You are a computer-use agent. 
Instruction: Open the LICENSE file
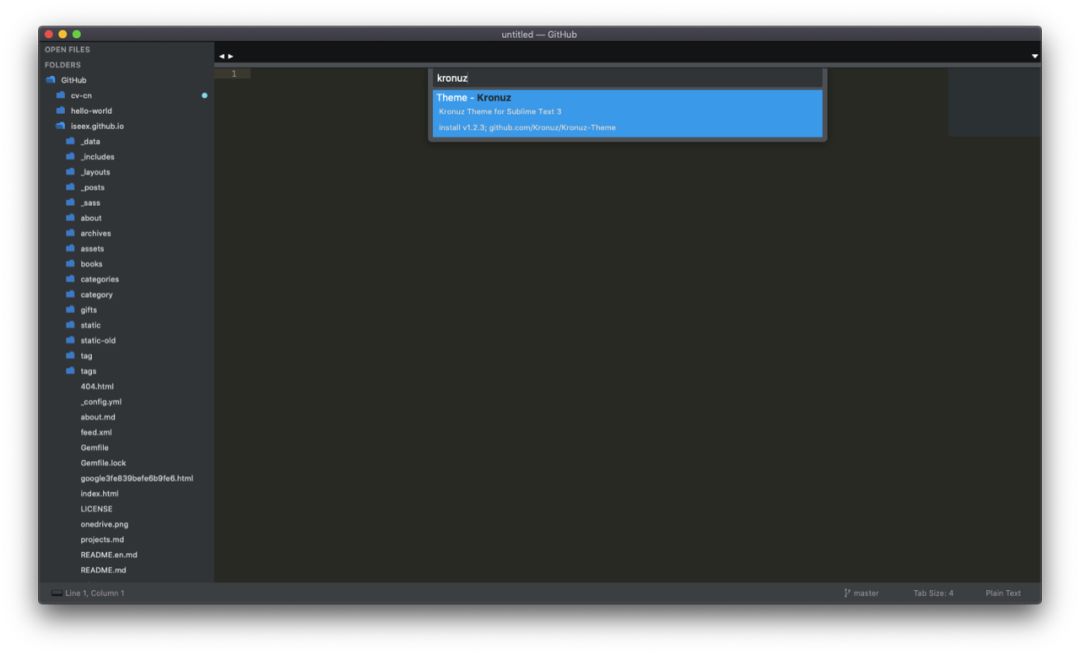[96, 509]
